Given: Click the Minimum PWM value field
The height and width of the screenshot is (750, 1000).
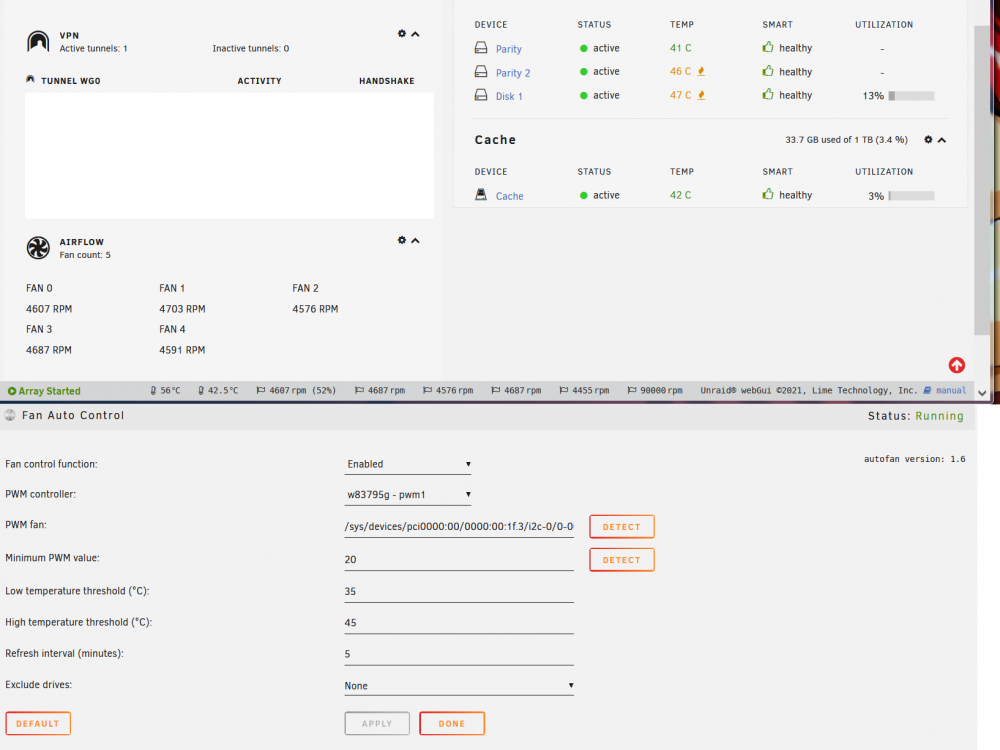Looking at the screenshot, I should pos(459,559).
